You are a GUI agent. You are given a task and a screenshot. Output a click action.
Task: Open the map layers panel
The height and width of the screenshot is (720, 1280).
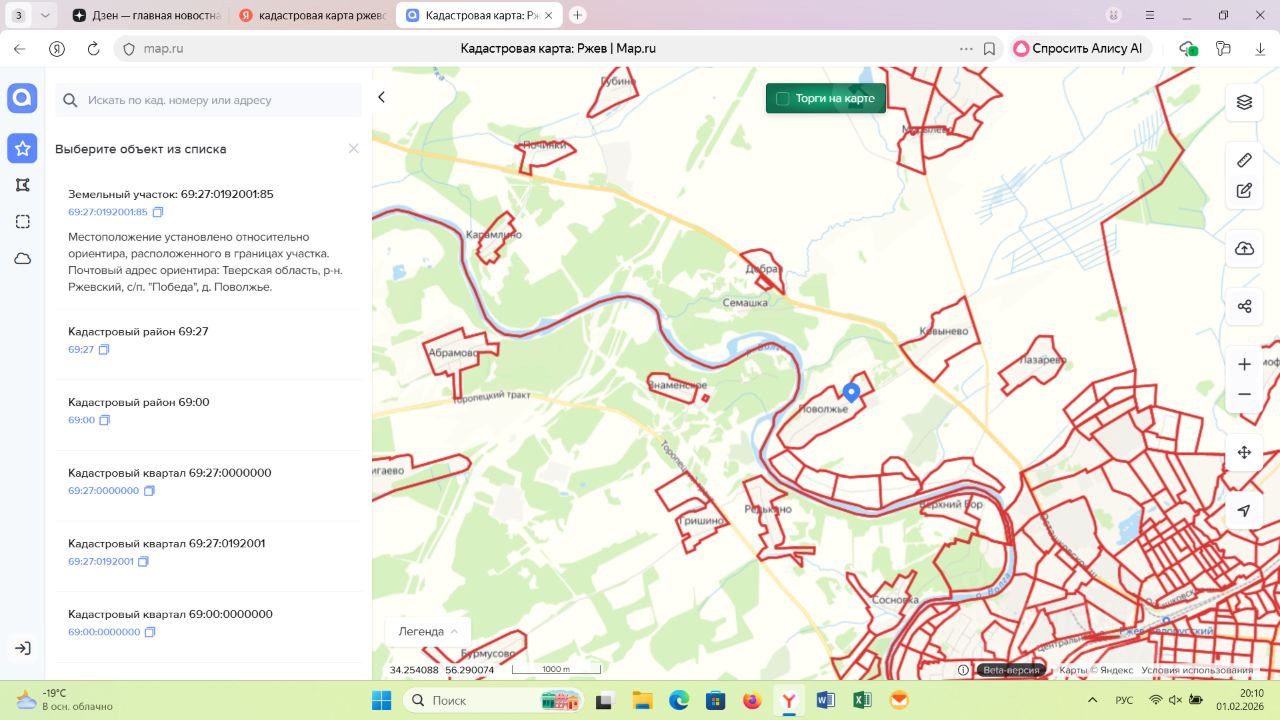(1244, 102)
